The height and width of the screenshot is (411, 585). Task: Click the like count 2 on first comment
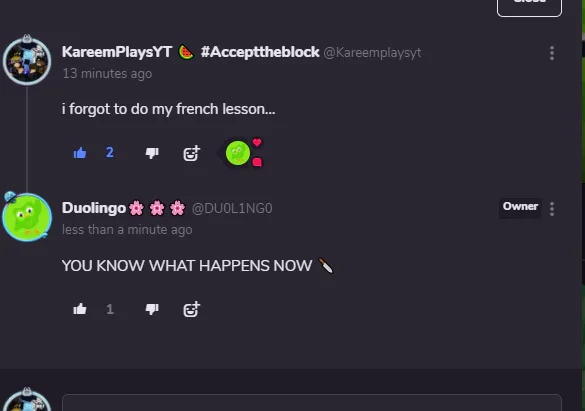click(110, 153)
